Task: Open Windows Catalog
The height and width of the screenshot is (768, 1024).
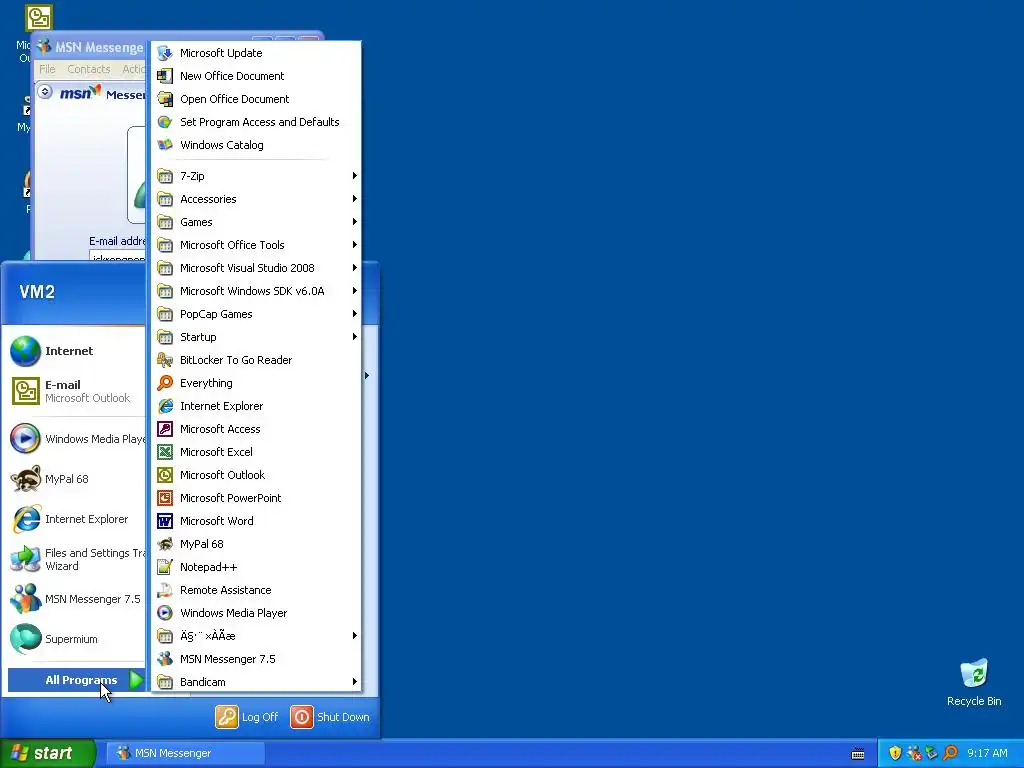Action: (x=256, y=145)
